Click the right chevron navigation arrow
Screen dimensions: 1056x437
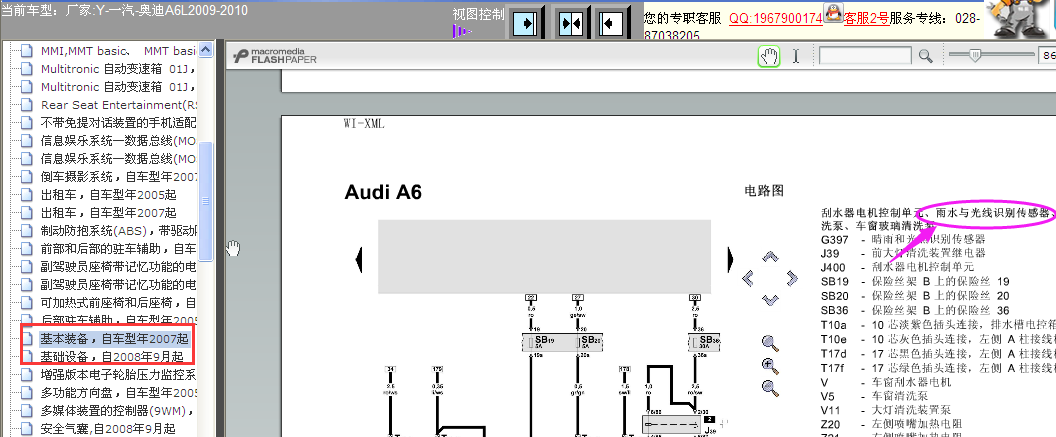point(792,278)
